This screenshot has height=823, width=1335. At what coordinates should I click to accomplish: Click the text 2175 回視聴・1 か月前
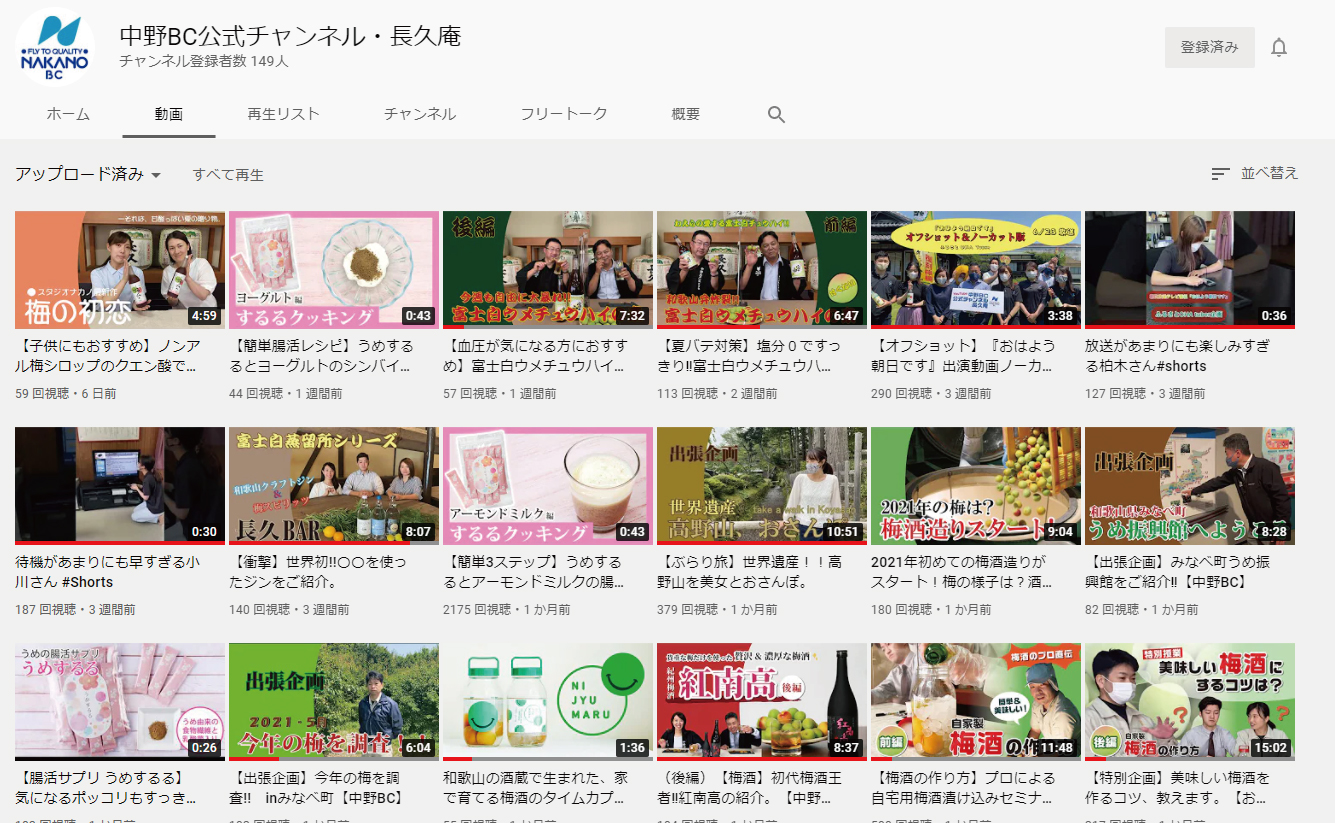(x=506, y=609)
